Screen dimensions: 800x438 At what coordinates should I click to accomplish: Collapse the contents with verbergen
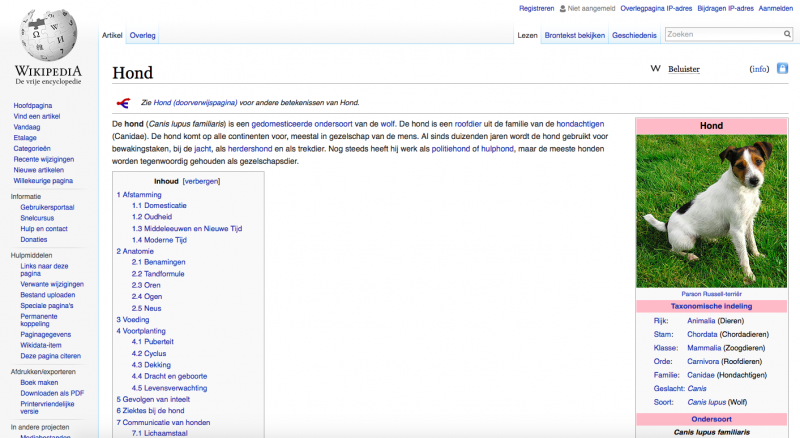click(202, 181)
